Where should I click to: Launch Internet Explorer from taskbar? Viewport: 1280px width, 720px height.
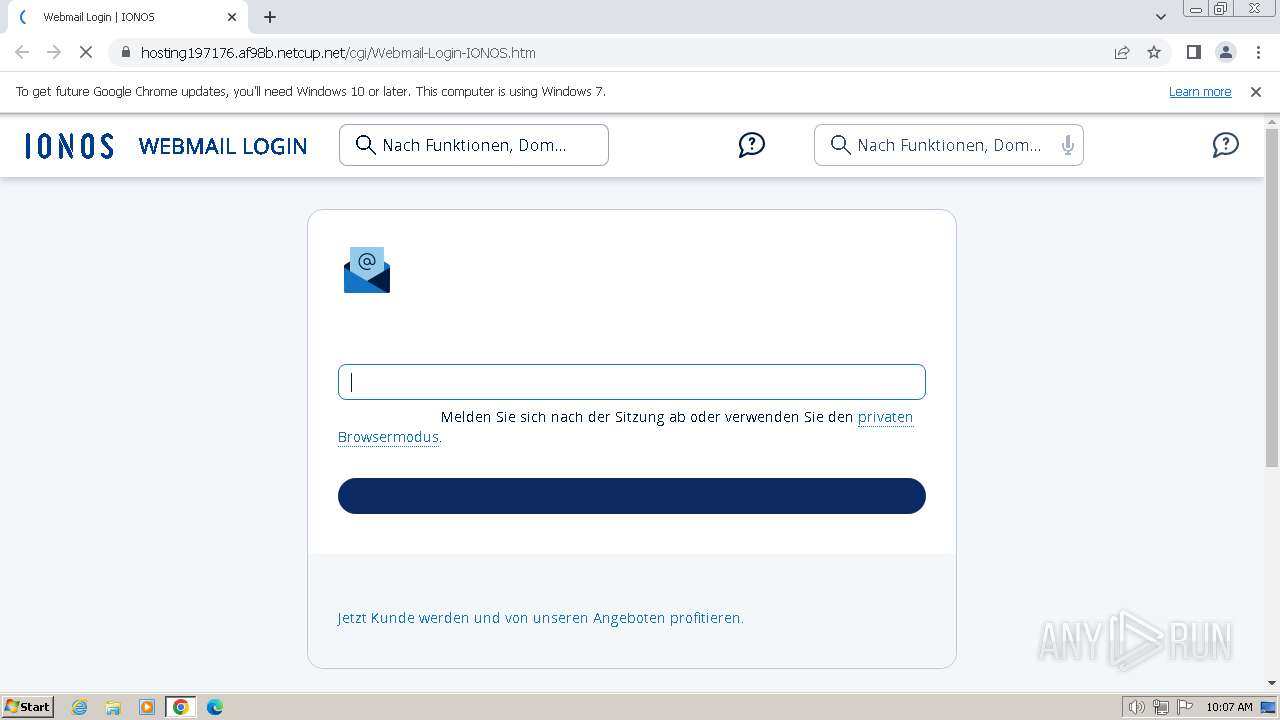pyautogui.click(x=80, y=707)
